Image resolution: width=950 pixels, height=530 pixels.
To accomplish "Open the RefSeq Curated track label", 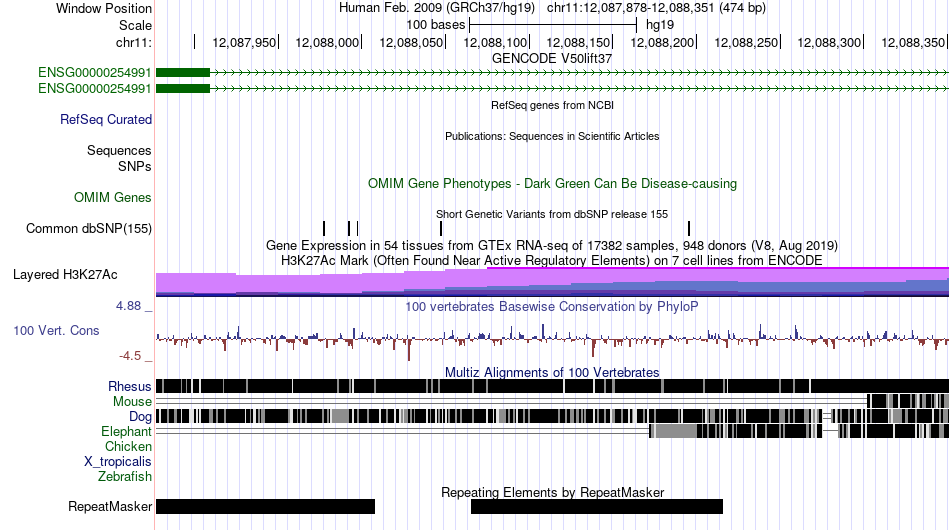I will click(x=106, y=119).
